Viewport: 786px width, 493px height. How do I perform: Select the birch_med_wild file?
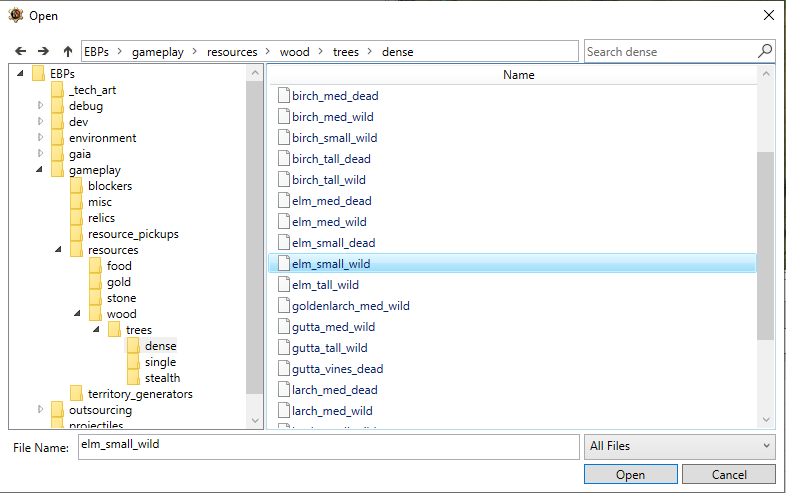[x=333, y=116]
